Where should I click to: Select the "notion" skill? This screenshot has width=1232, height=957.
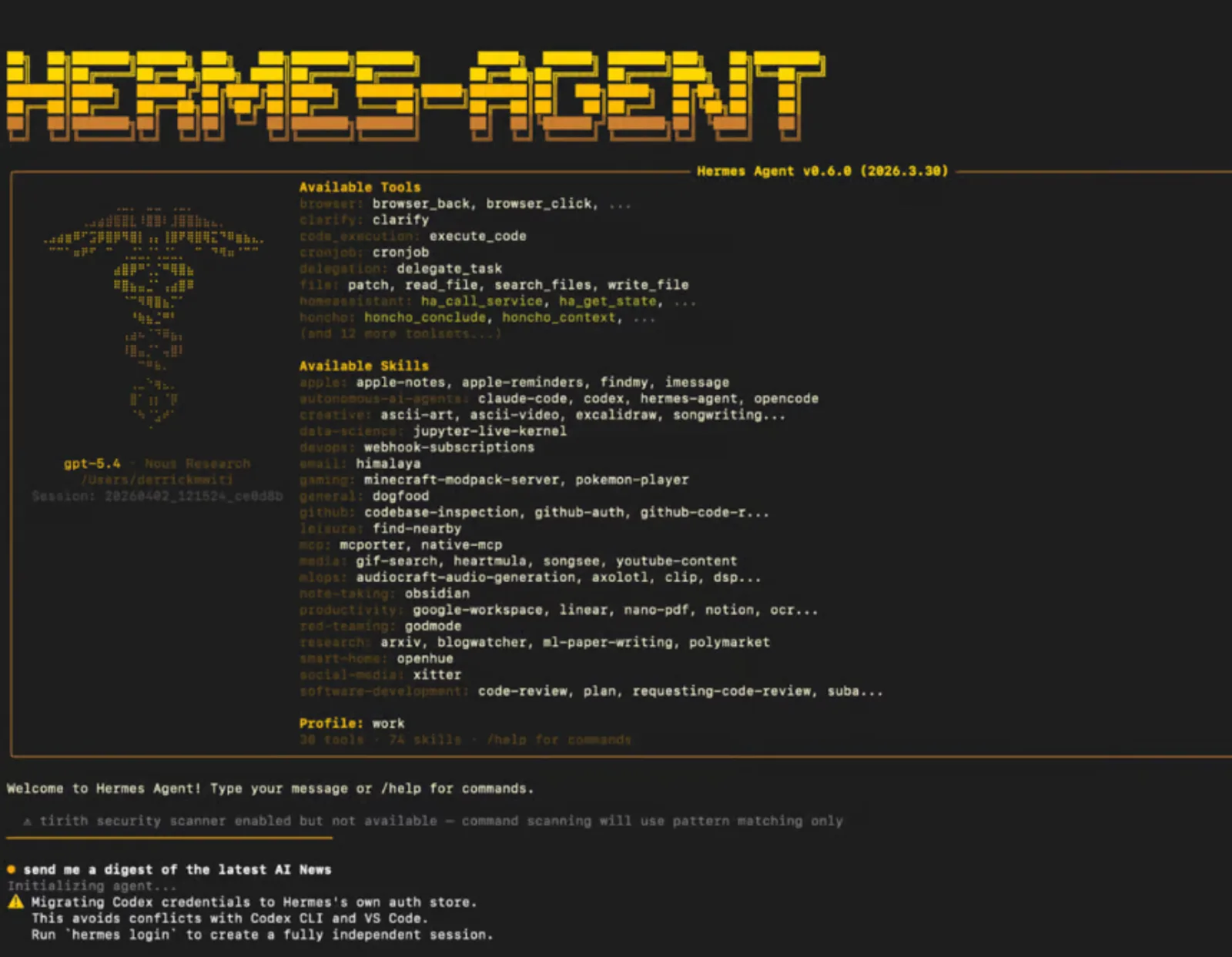729,610
